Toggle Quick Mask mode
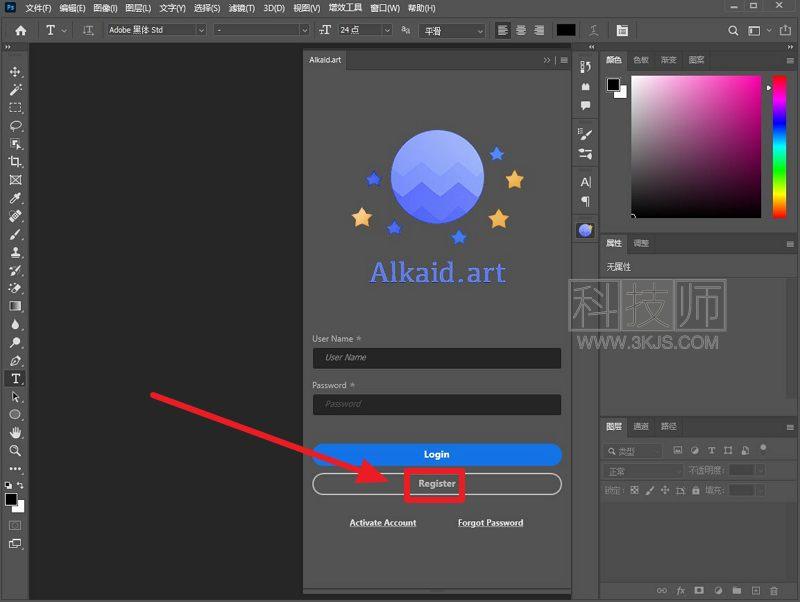This screenshot has height=602, width=800. tap(15, 525)
